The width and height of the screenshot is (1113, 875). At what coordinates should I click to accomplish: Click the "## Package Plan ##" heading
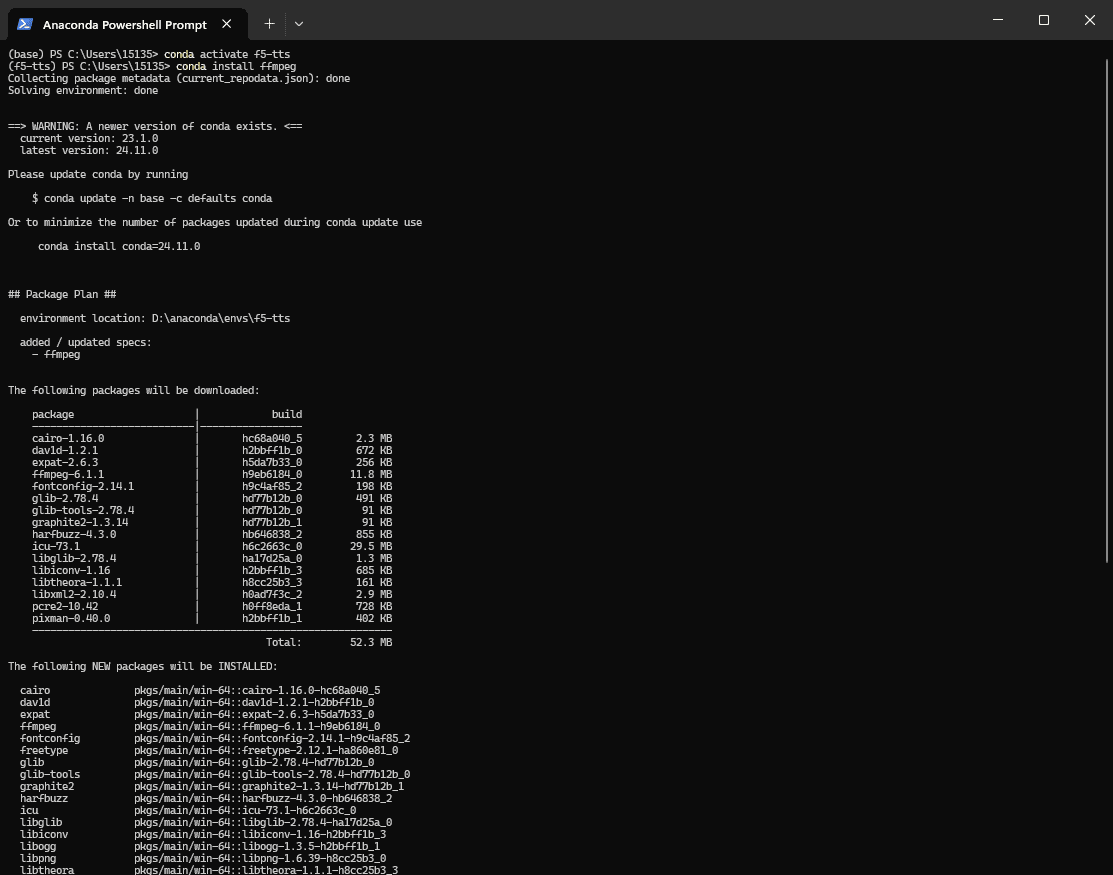[62, 294]
